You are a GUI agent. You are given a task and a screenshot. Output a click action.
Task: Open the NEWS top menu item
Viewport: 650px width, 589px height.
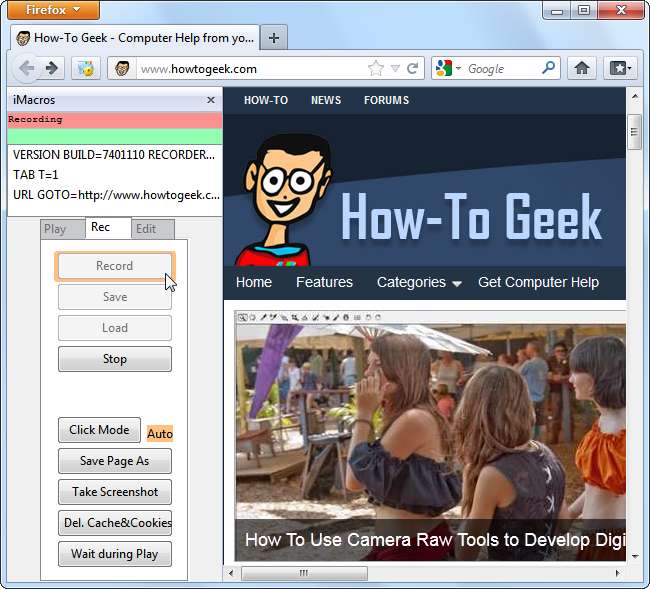(x=326, y=100)
